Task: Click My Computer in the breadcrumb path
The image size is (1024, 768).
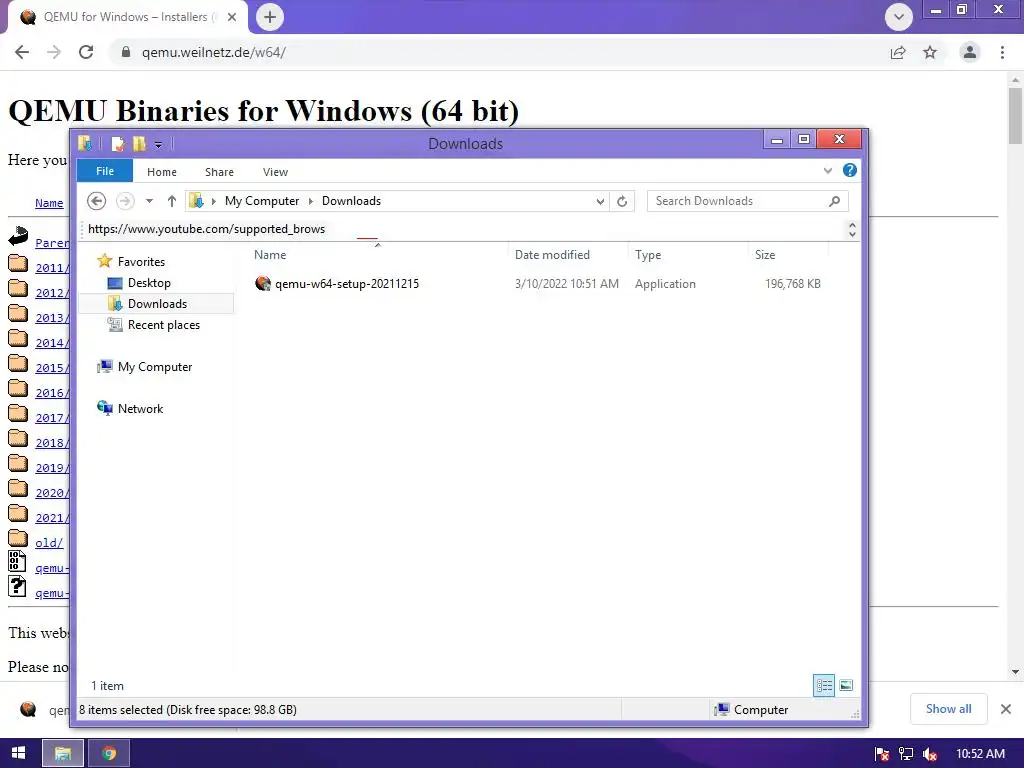Action: tap(262, 201)
